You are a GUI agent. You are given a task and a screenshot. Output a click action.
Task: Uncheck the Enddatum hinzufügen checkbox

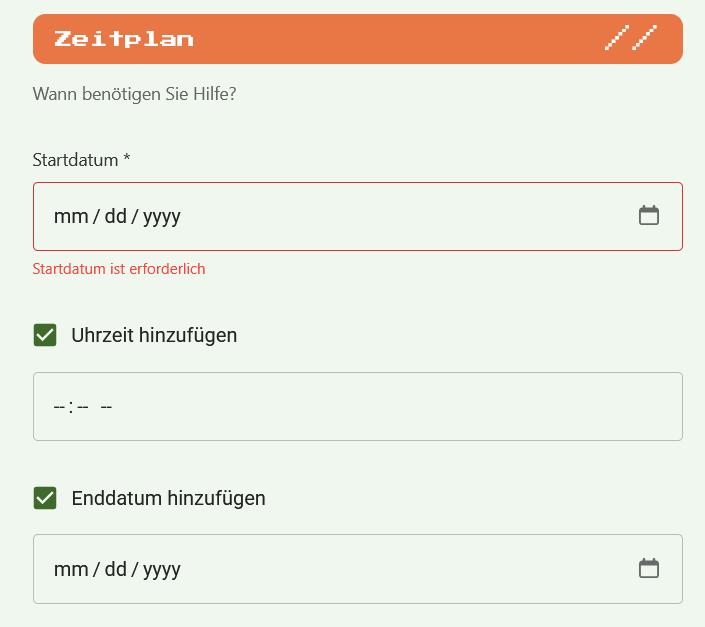coord(45,497)
